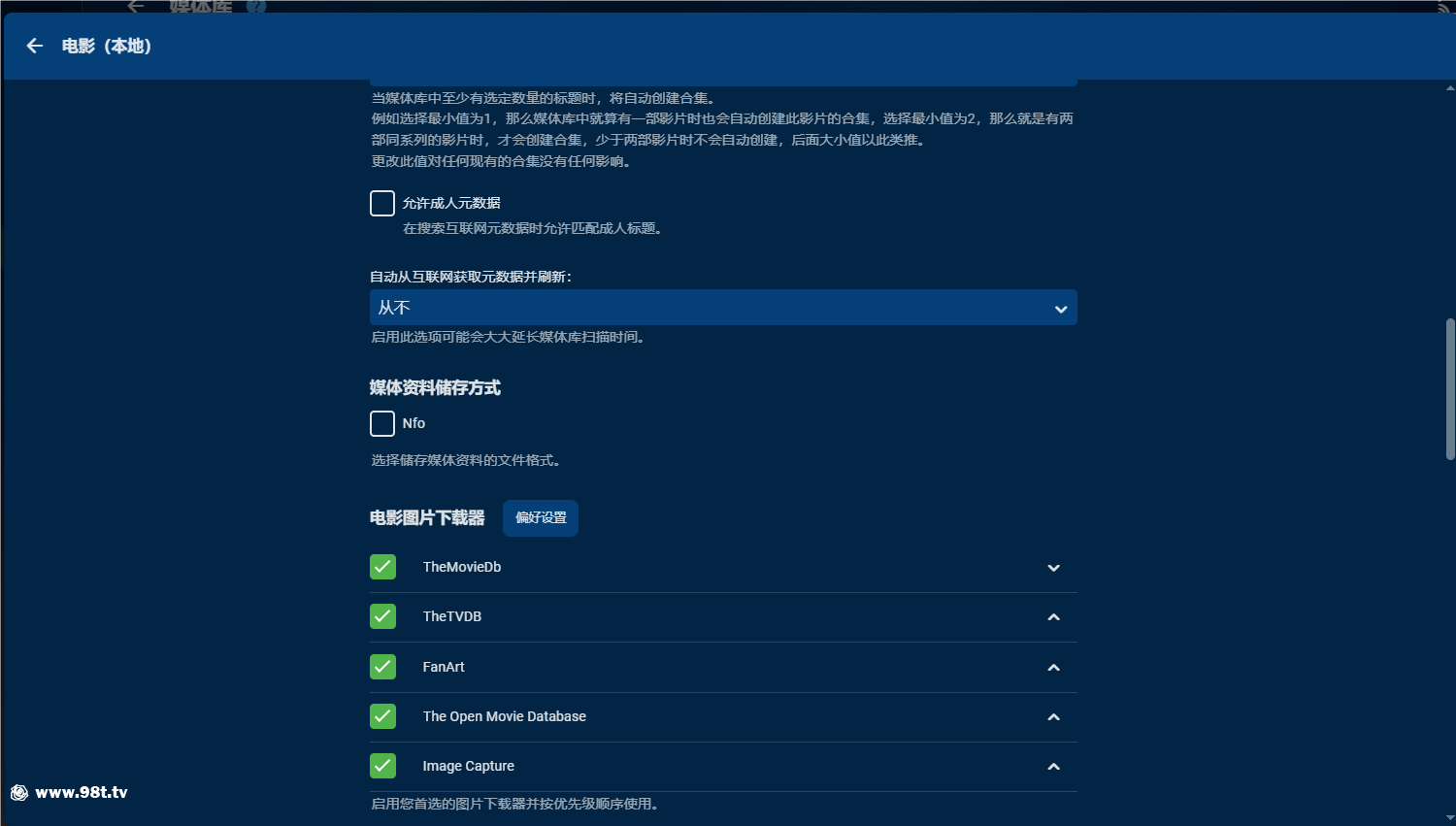Image resolution: width=1456 pixels, height=826 pixels.
Task: Select the Image Capture row label
Action: [x=469, y=766]
